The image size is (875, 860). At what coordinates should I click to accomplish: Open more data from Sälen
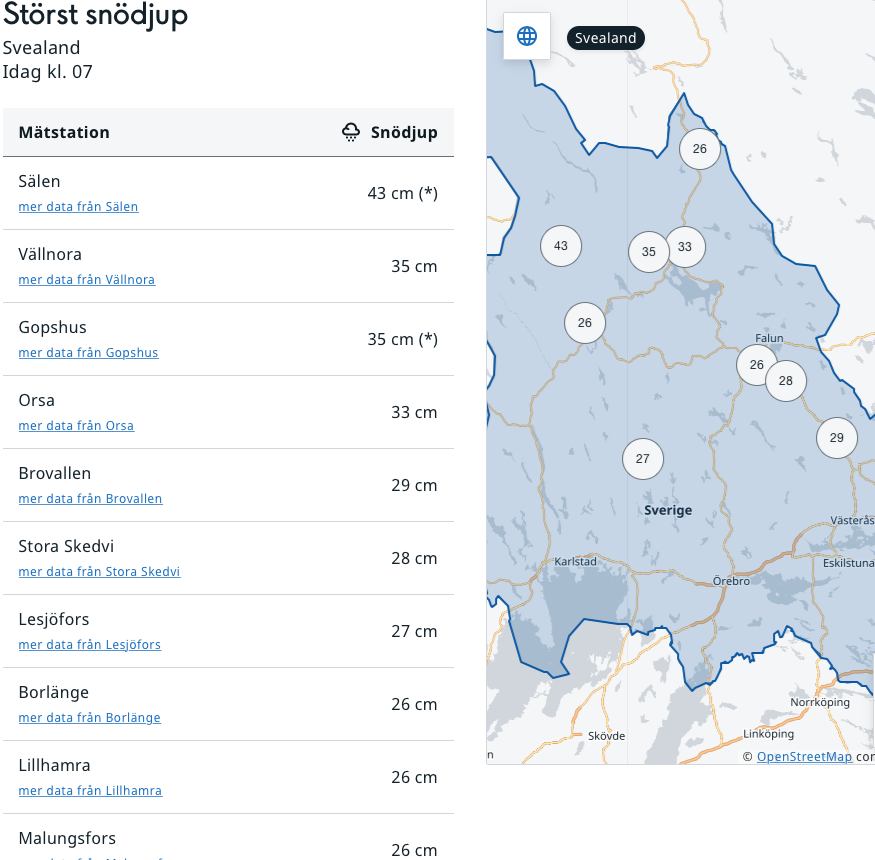[x=78, y=207]
